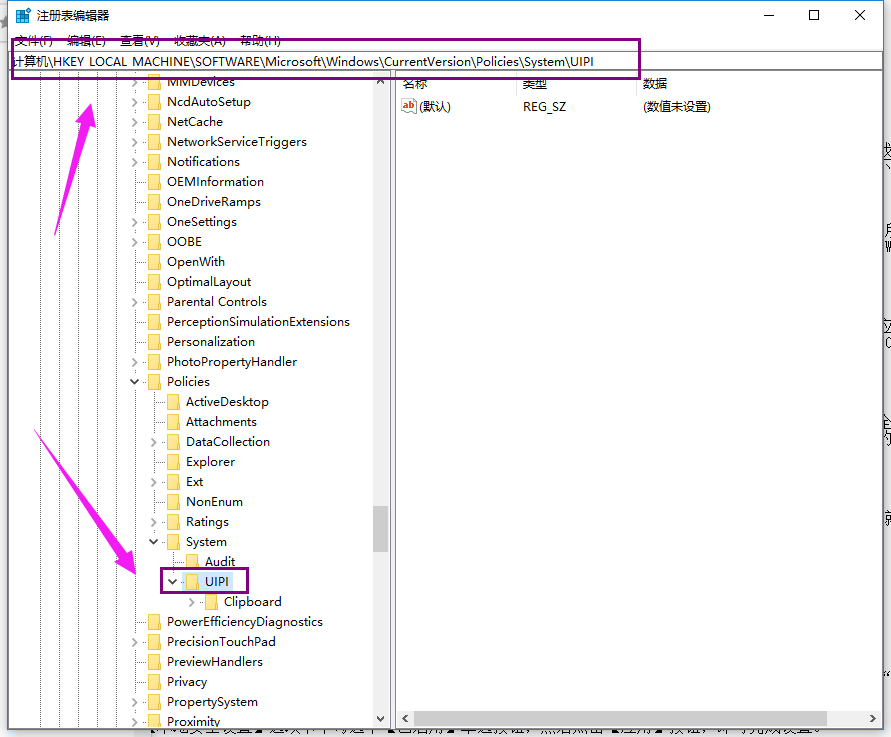Click the OOBE folder icon
Image resolution: width=891 pixels, height=737 pixels.
point(153,241)
